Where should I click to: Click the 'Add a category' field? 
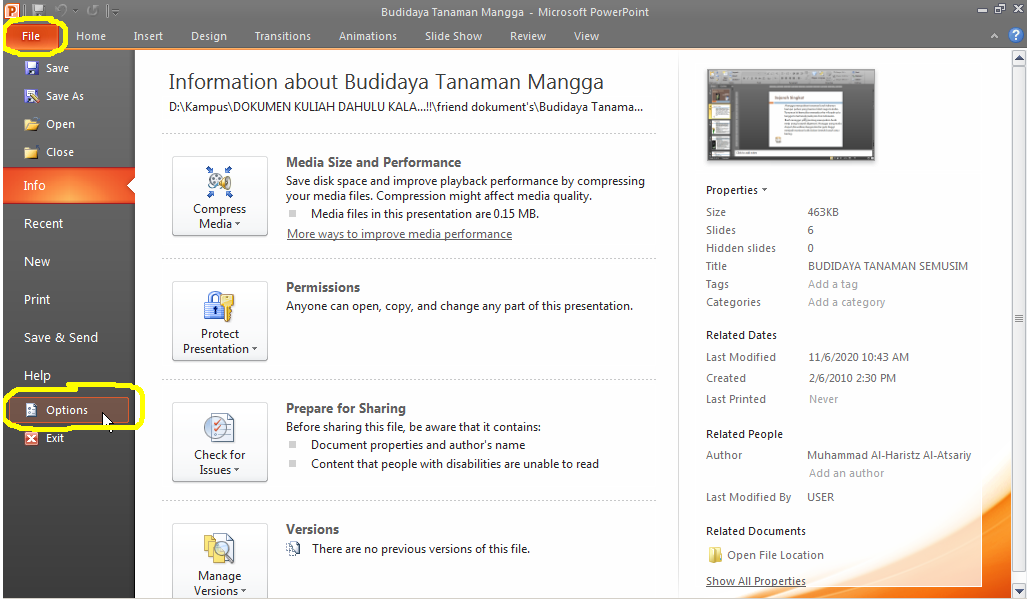tap(846, 302)
